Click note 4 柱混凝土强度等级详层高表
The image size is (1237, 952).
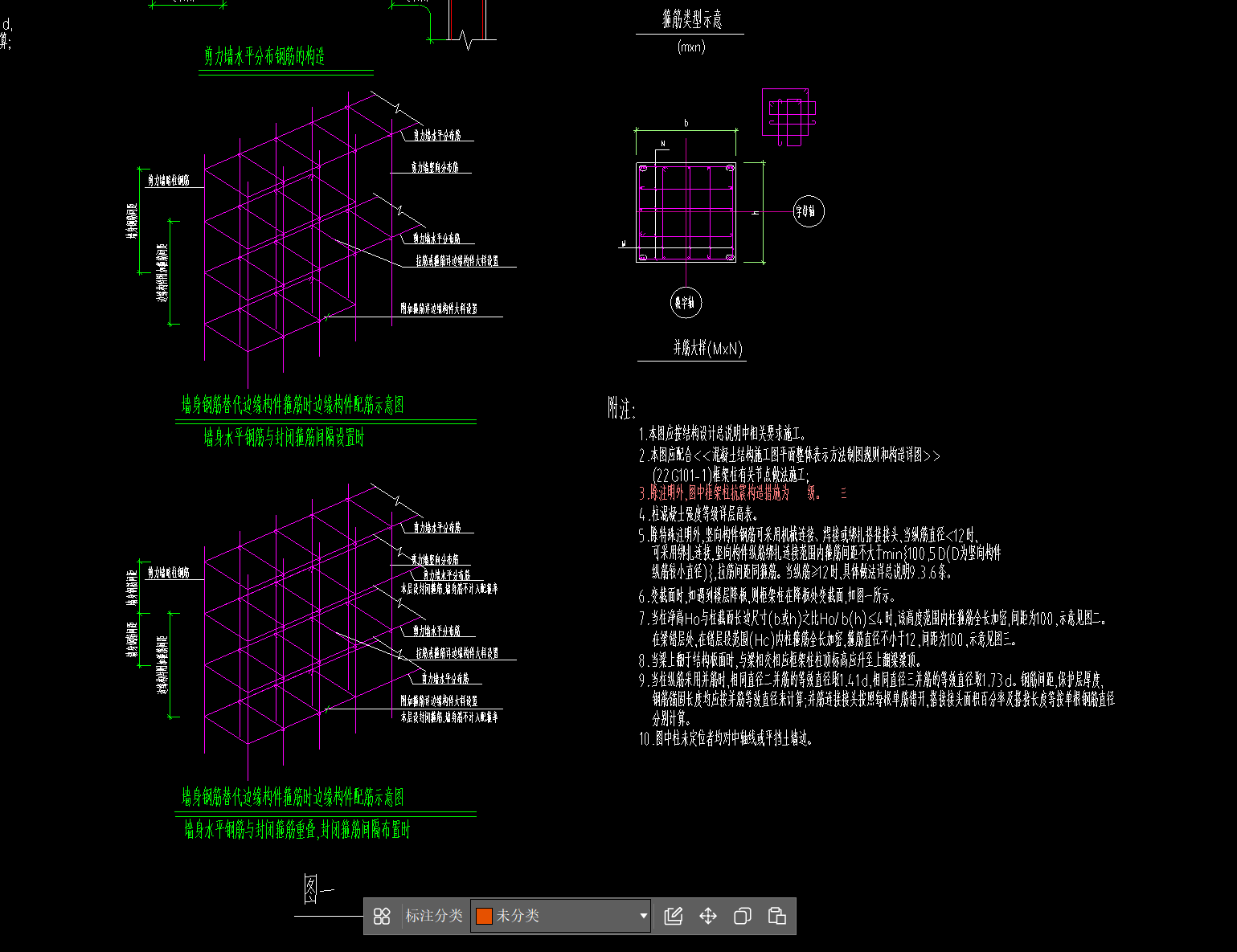pos(699,514)
